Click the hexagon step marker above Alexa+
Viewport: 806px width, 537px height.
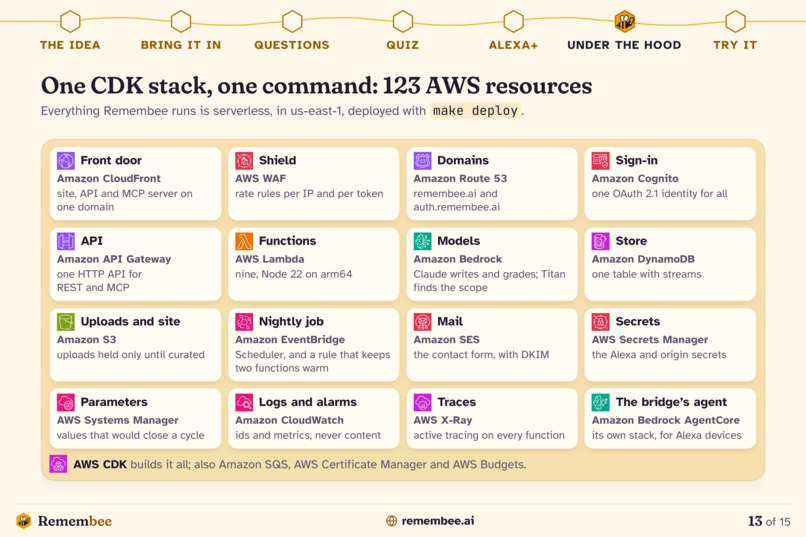[514, 22]
